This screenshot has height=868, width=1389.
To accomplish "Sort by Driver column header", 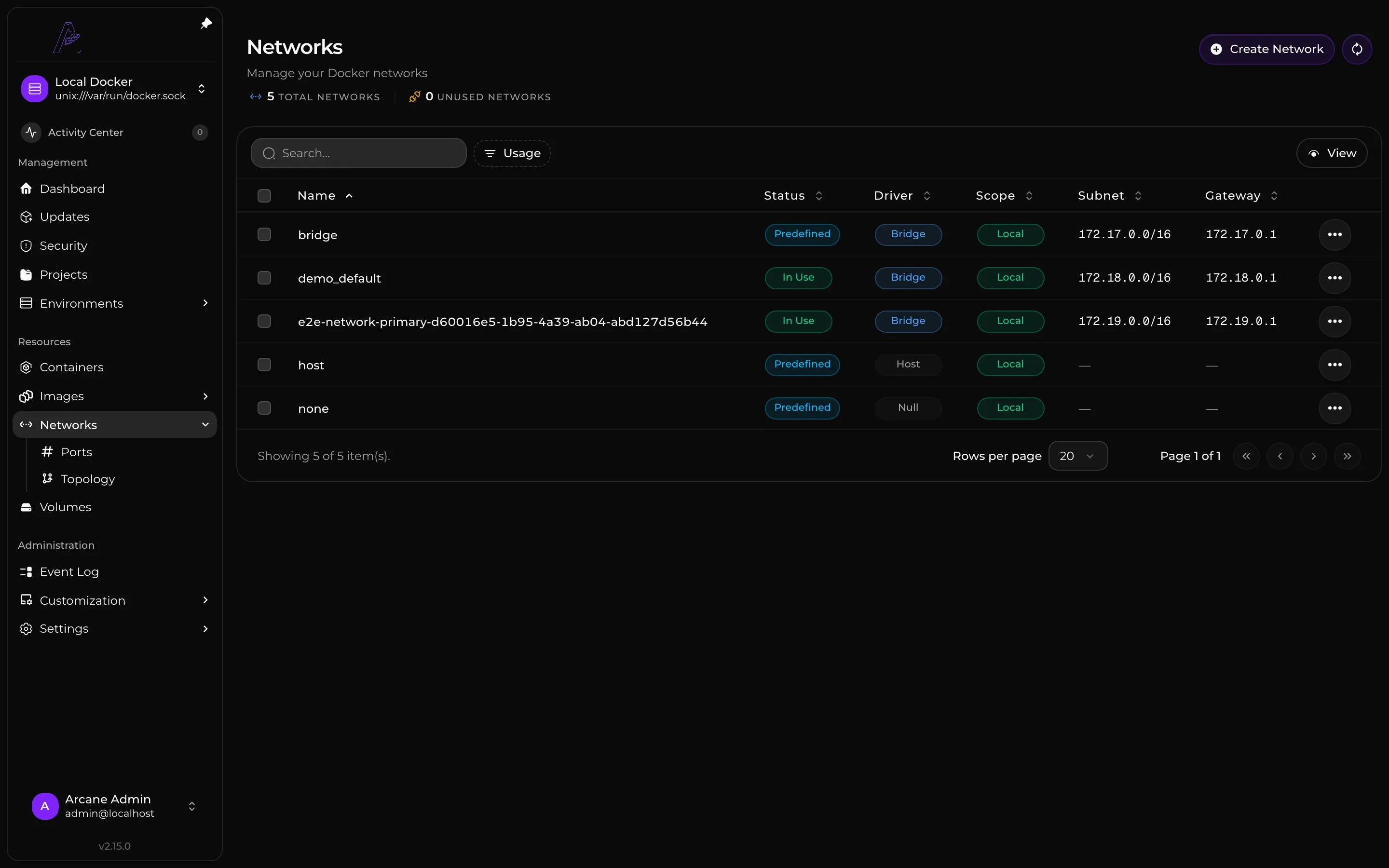I will click(902, 196).
